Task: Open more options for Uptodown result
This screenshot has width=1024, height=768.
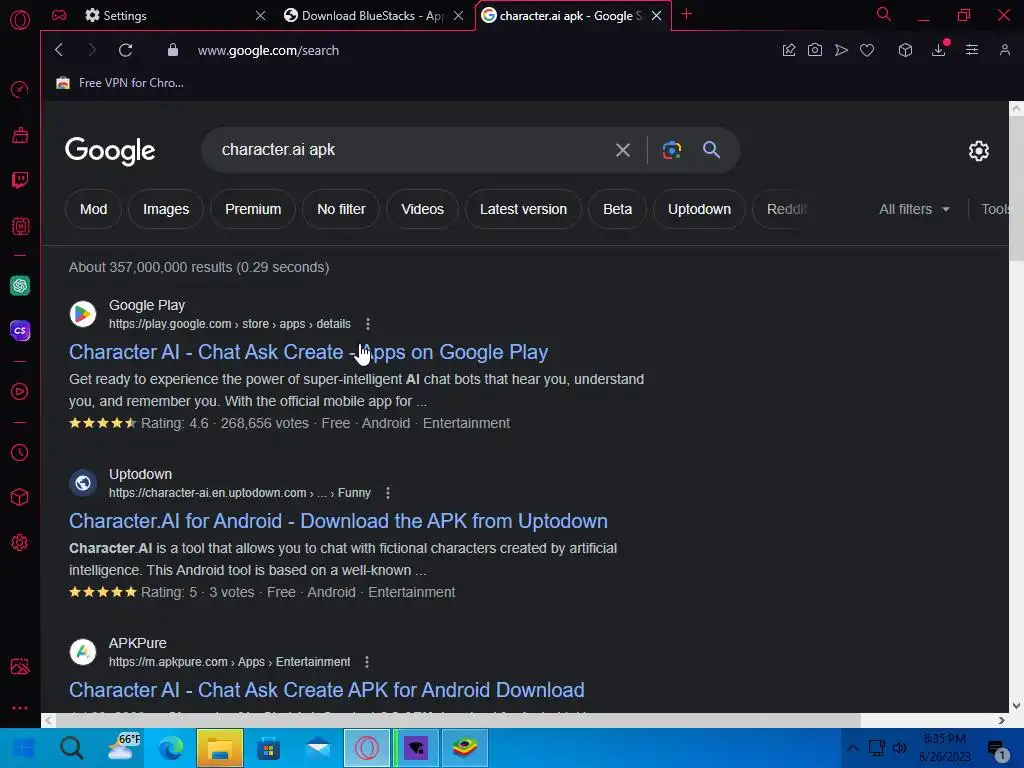Action: coord(387,493)
